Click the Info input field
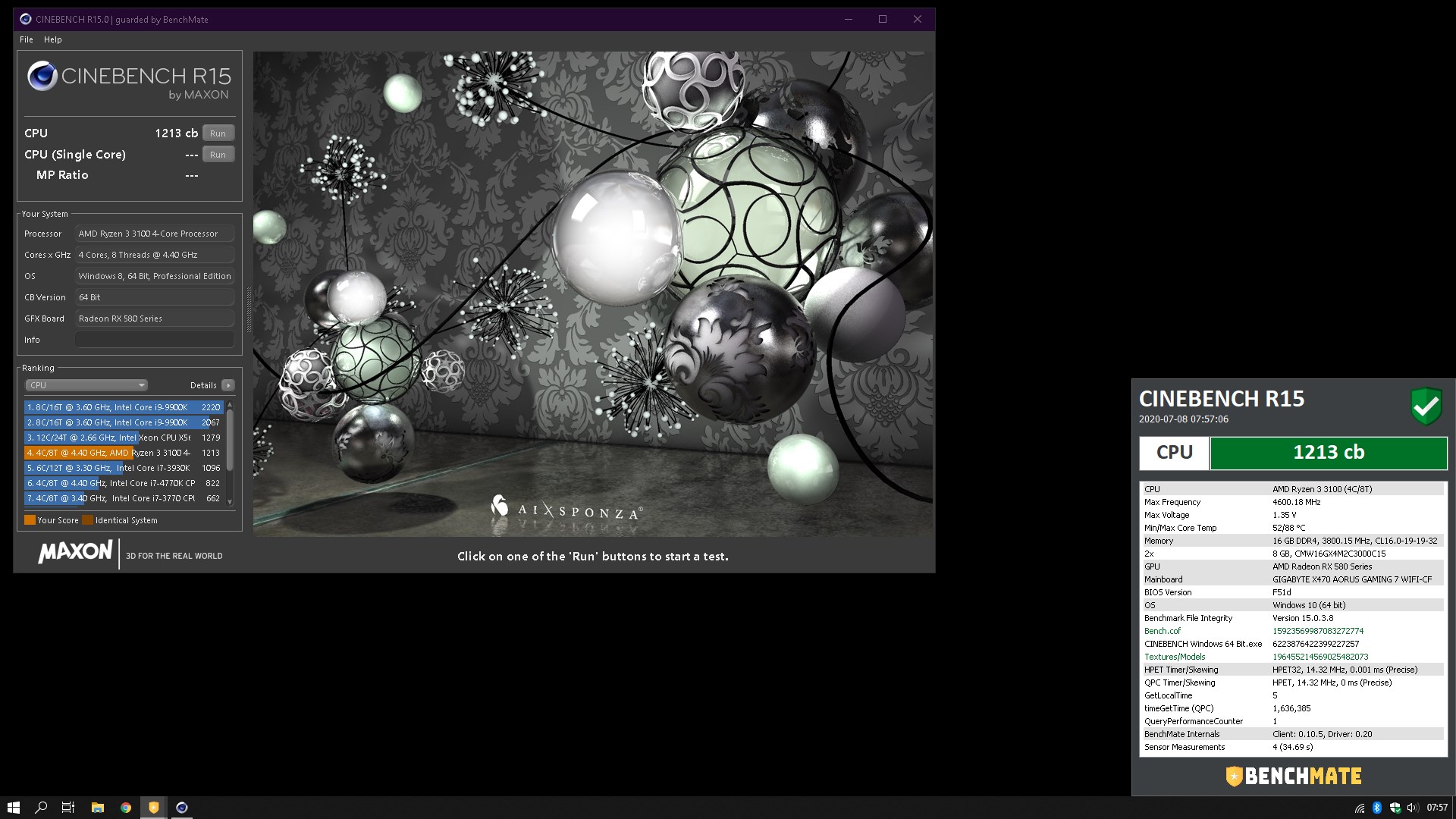Viewport: 1456px width, 819px height. point(155,340)
